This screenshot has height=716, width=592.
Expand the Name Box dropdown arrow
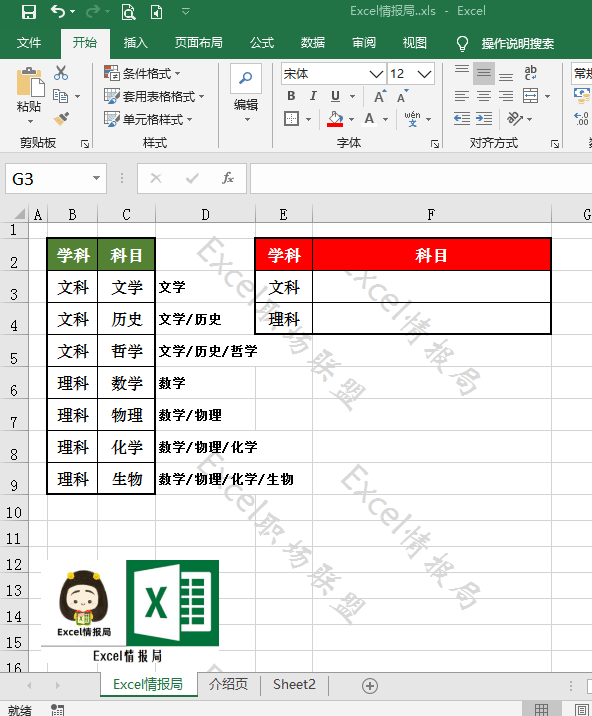[x=96, y=178]
